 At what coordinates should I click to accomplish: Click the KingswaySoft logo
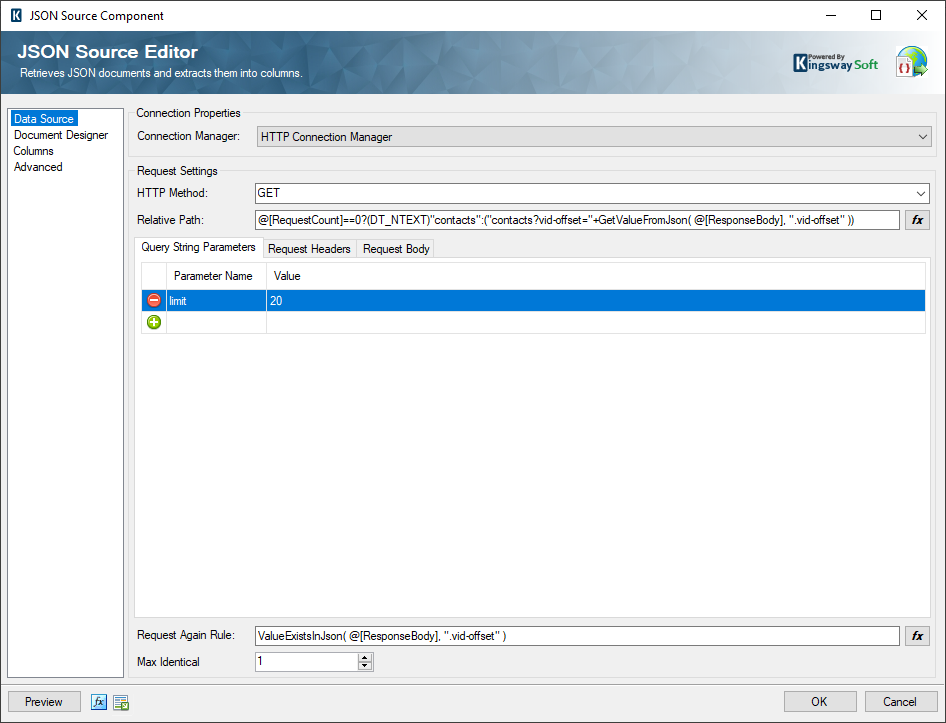(x=836, y=61)
